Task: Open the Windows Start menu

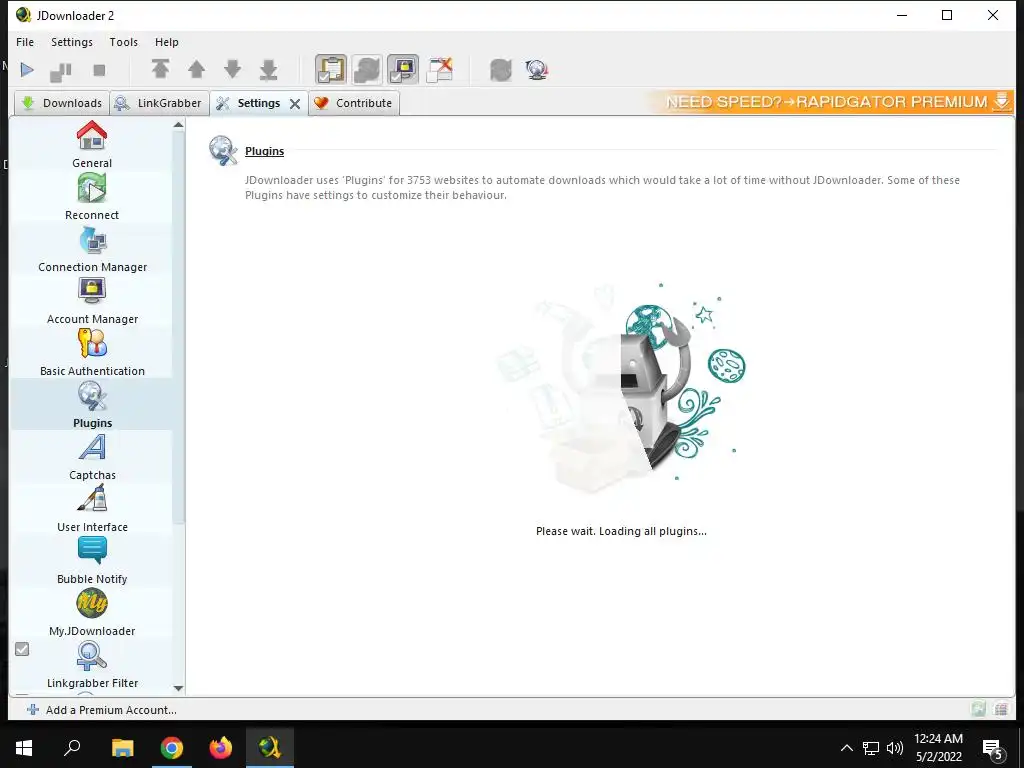Action: [x=24, y=747]
